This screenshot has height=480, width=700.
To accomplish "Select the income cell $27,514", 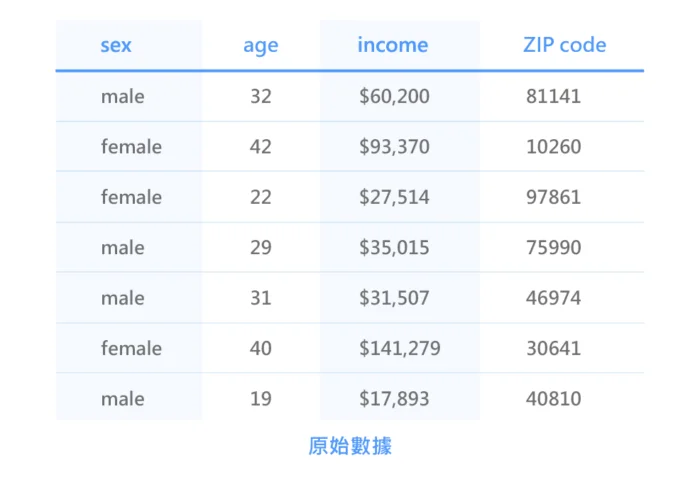I will (394, 197).
